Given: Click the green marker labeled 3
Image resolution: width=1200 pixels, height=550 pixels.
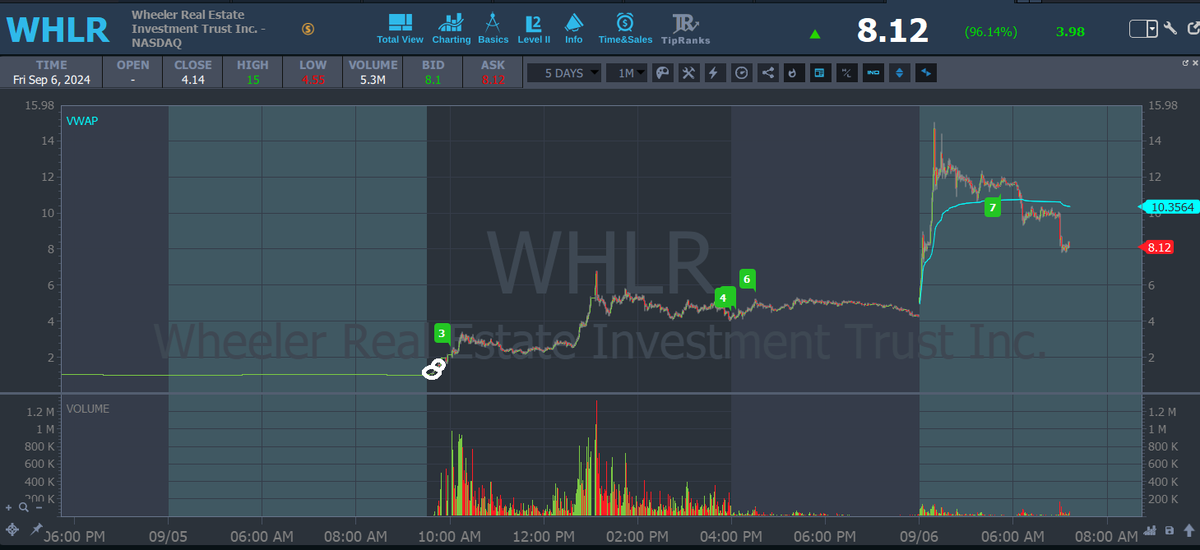Looking at the screenshot, I should pyautogui.click(x=442, y=333).
